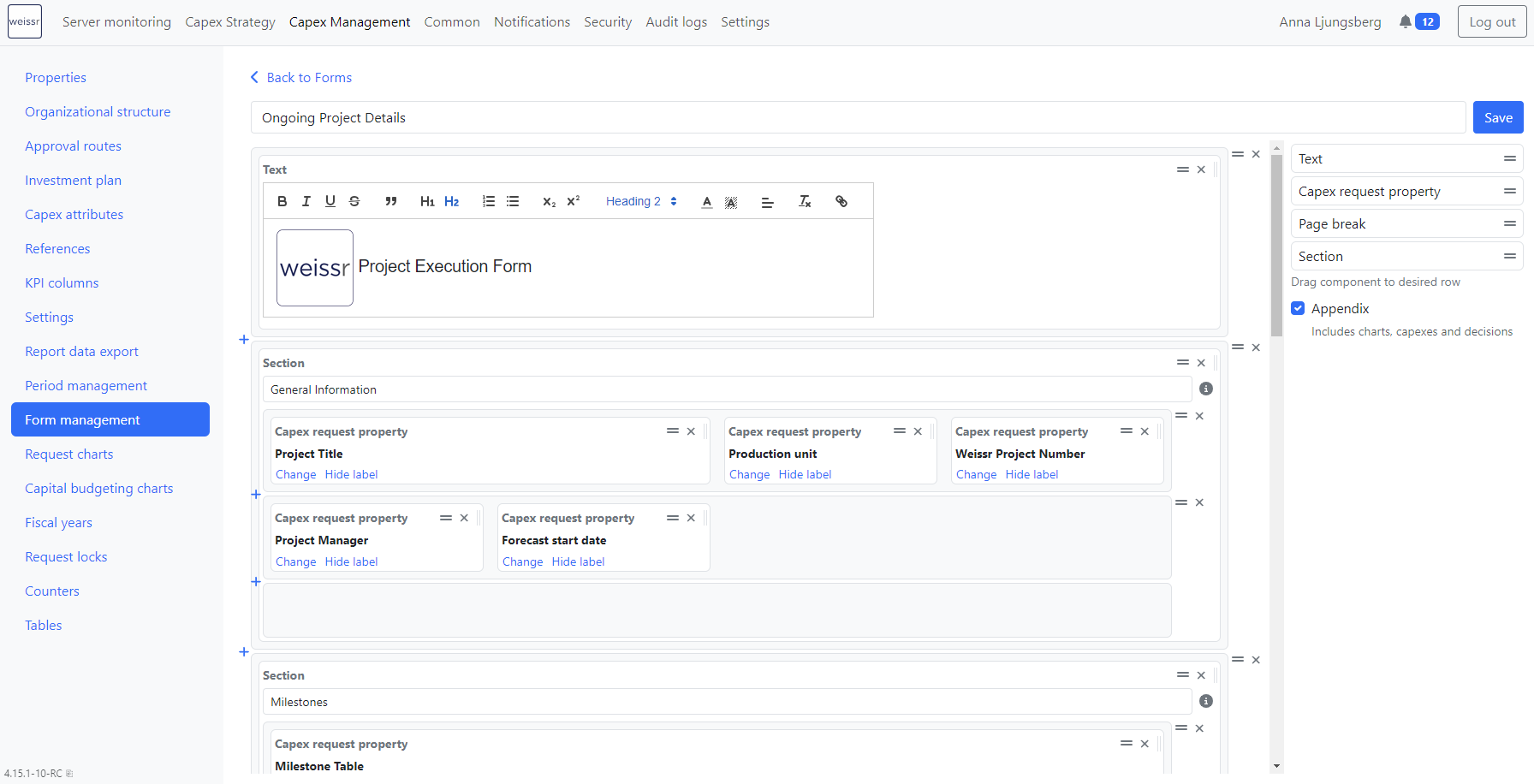Toggle bold formatting in text editor
1534x784 pixels.
pyautogui.click(x=282, y=201)
